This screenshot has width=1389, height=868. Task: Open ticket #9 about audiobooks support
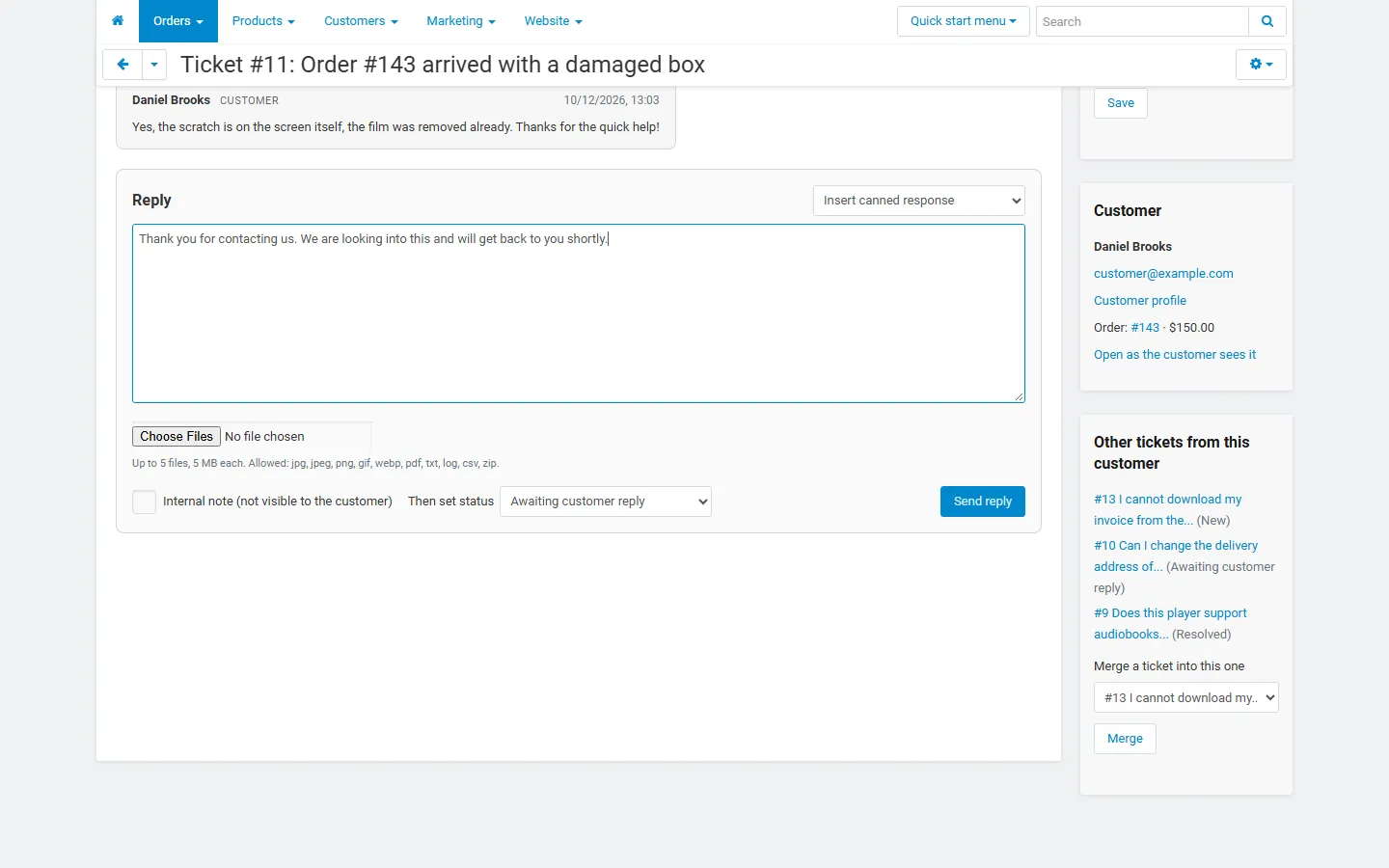(x=1170, y=624)
